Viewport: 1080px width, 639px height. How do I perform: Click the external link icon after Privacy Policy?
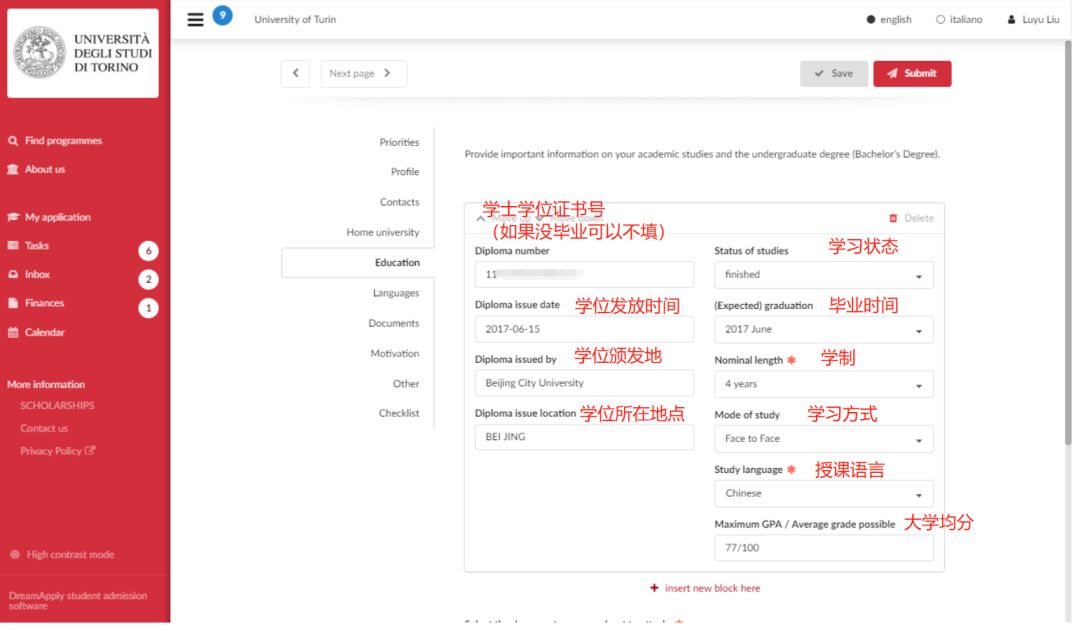tap(90, 450)
